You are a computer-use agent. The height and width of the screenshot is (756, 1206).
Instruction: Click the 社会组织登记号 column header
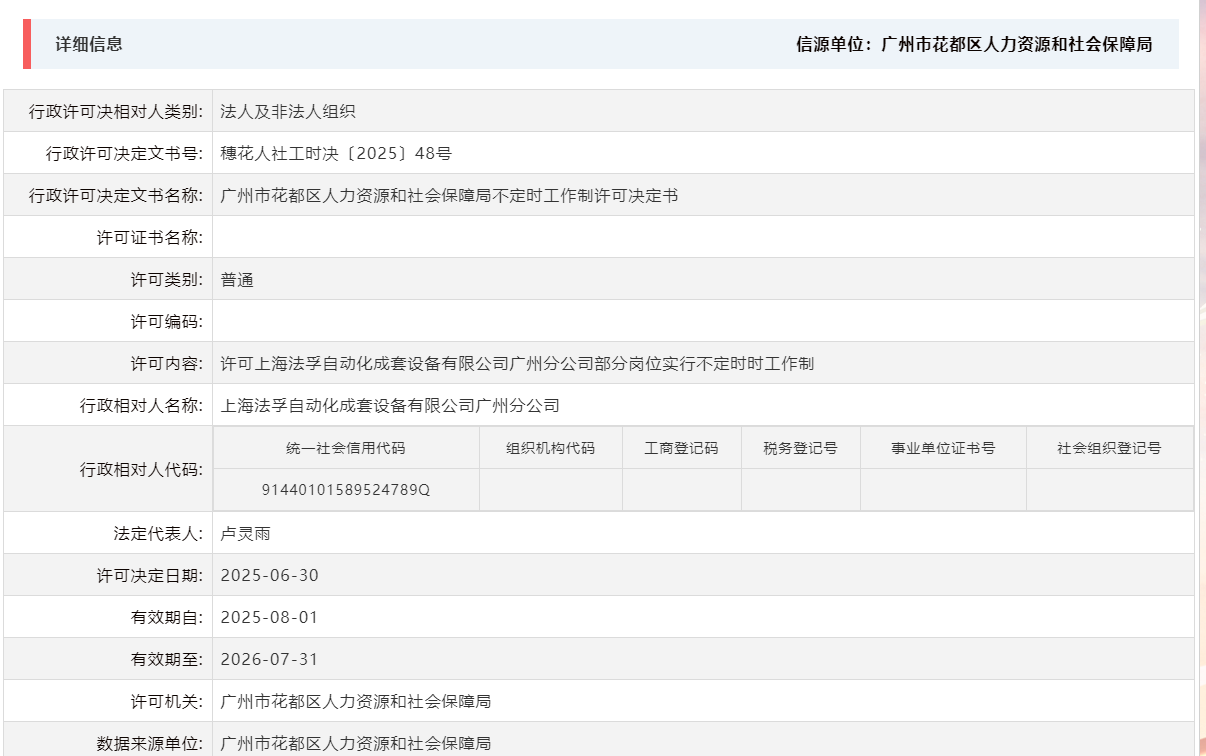[x=1110, y=447]
